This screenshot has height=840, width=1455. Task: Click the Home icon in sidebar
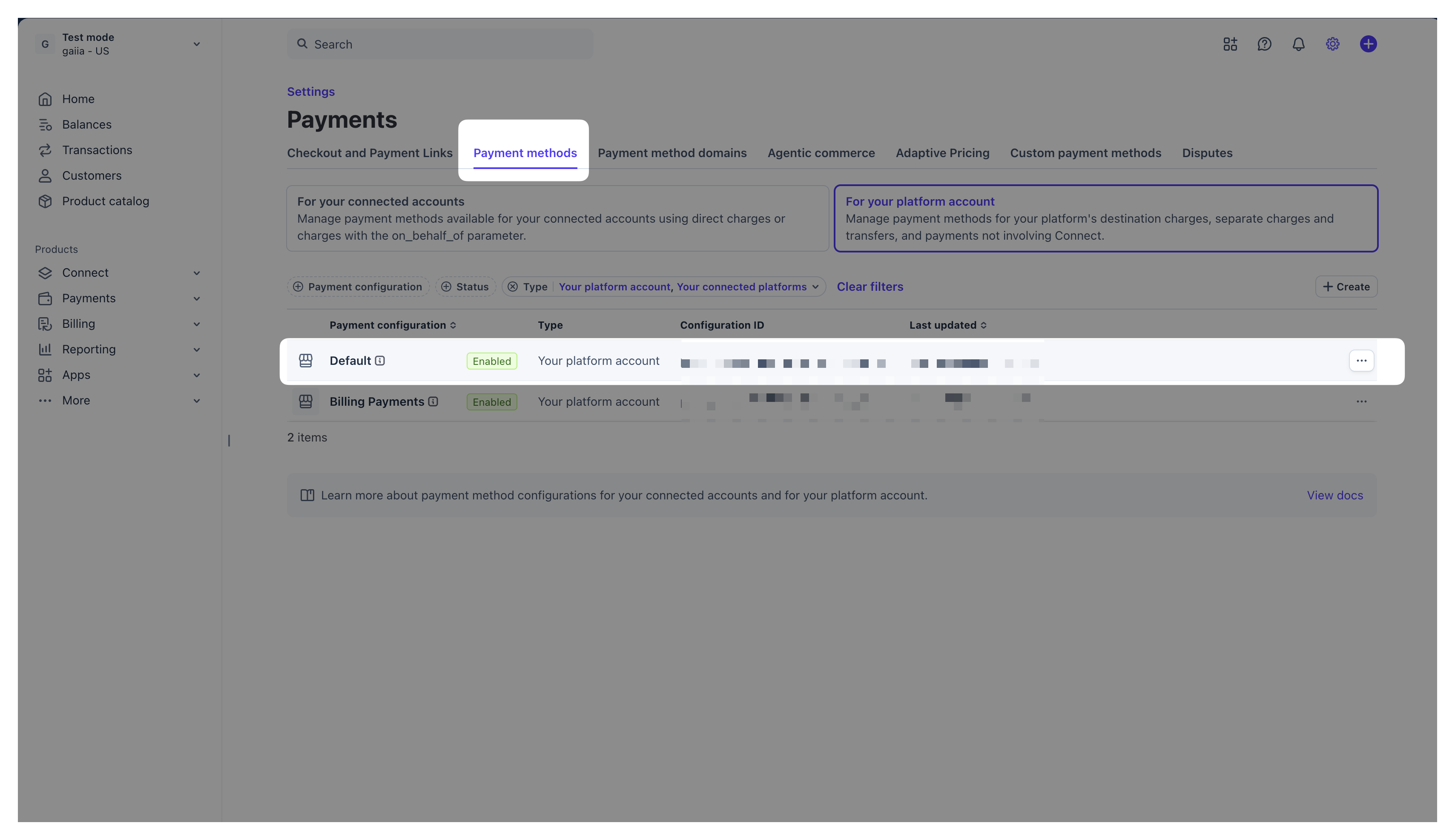(x=45, y=99)
